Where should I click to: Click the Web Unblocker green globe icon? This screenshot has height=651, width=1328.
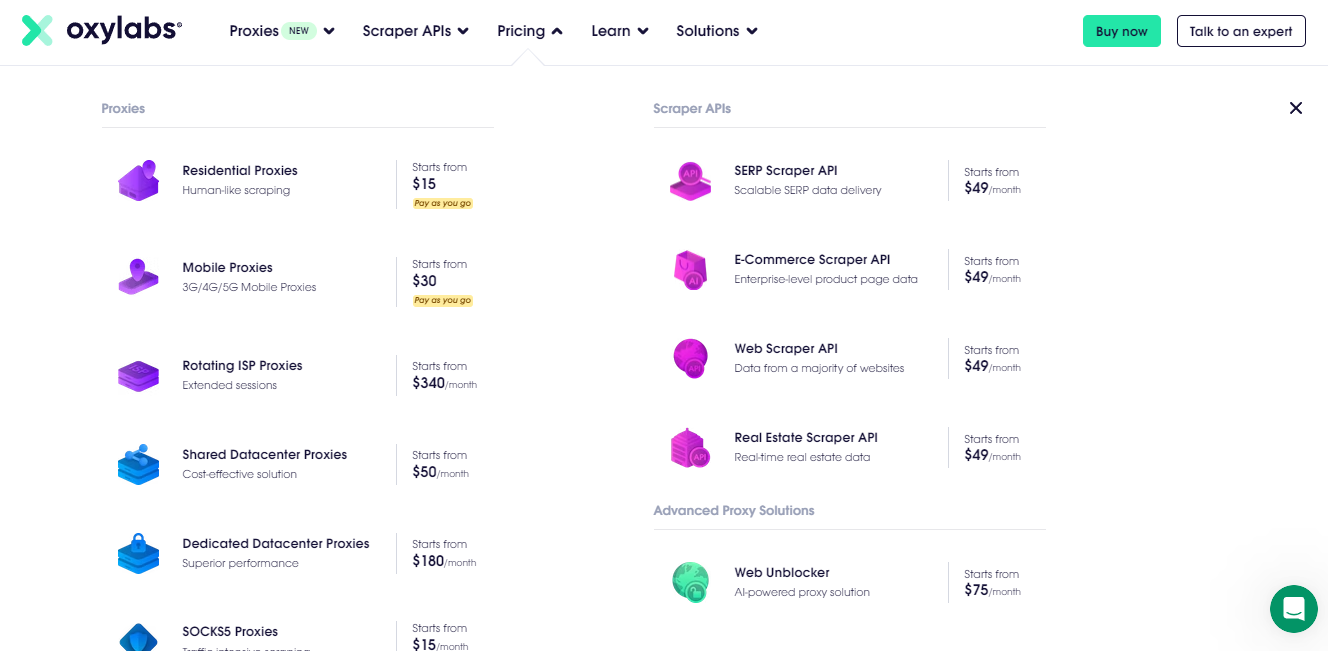(690, 582)
